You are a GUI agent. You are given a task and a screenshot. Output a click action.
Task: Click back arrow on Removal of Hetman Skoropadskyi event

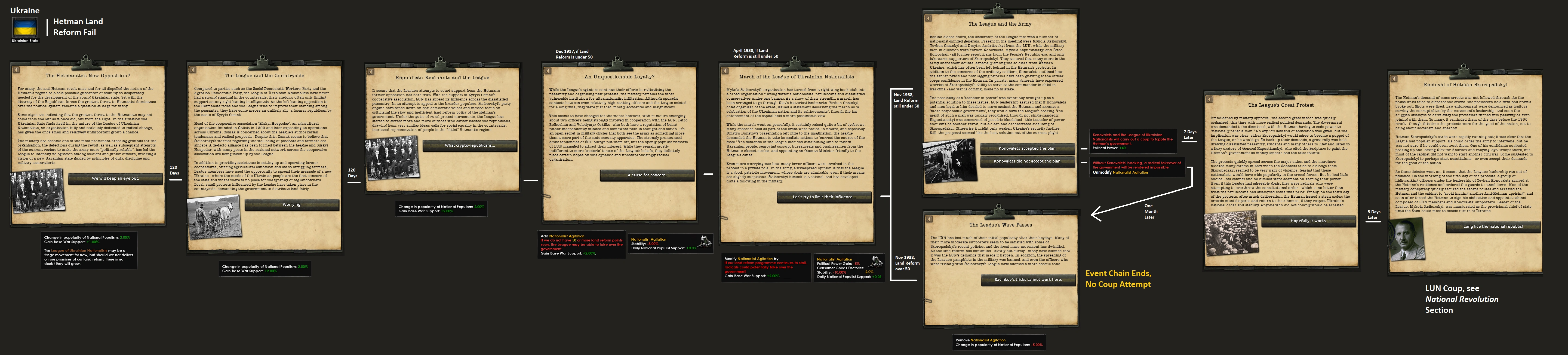click(1393, 79)
